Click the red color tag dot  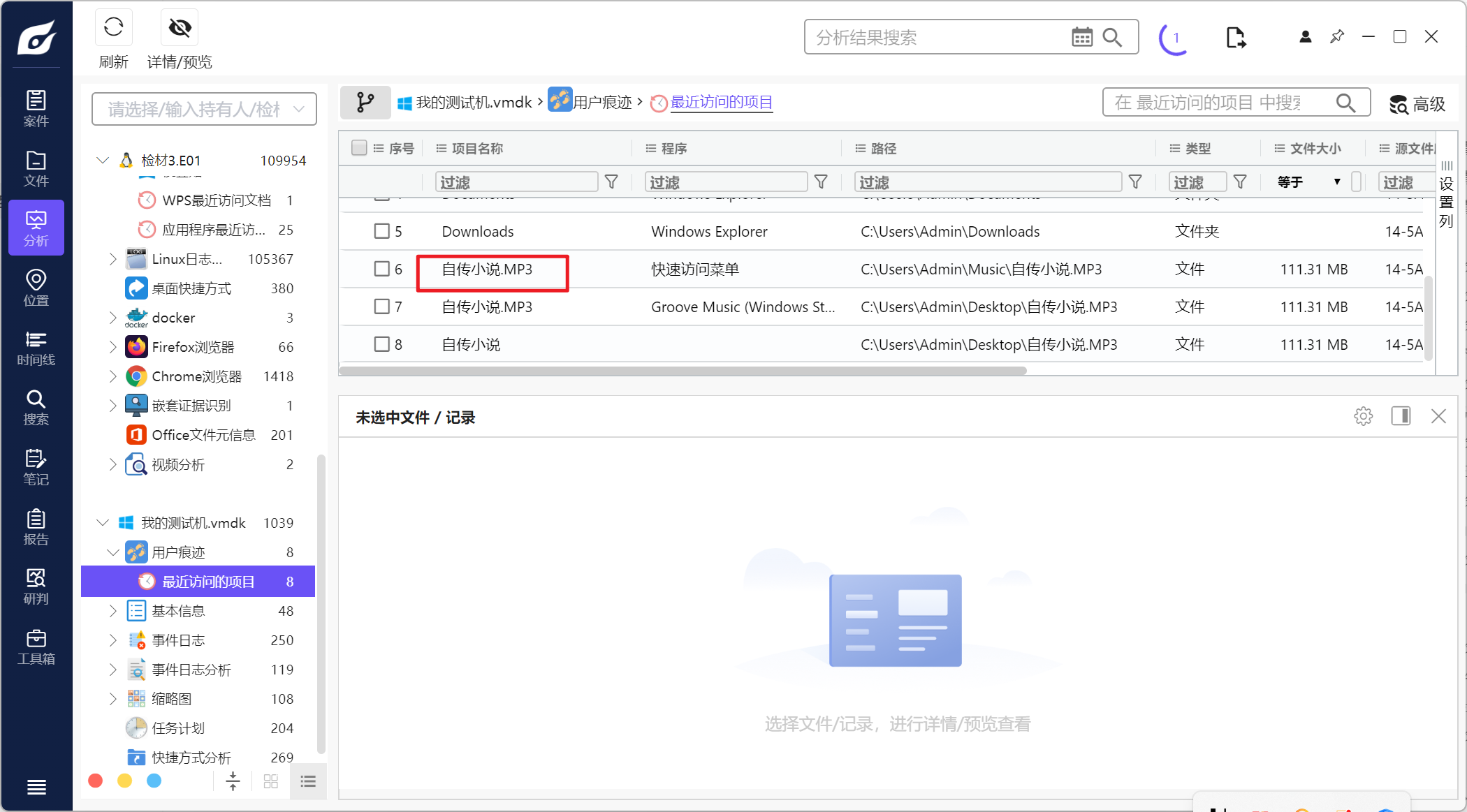coord(96,781)
